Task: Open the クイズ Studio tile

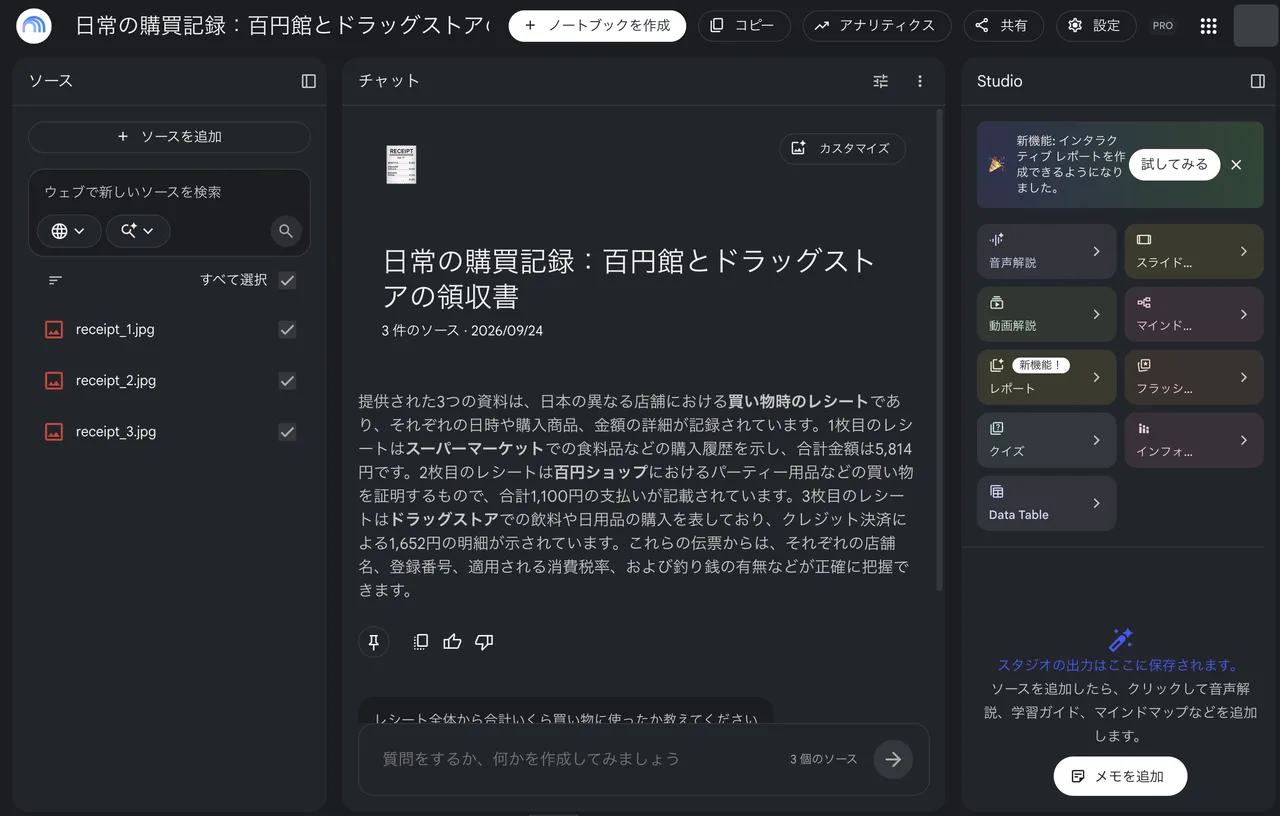Action: pyautogui.click(x=1046, y=440)
